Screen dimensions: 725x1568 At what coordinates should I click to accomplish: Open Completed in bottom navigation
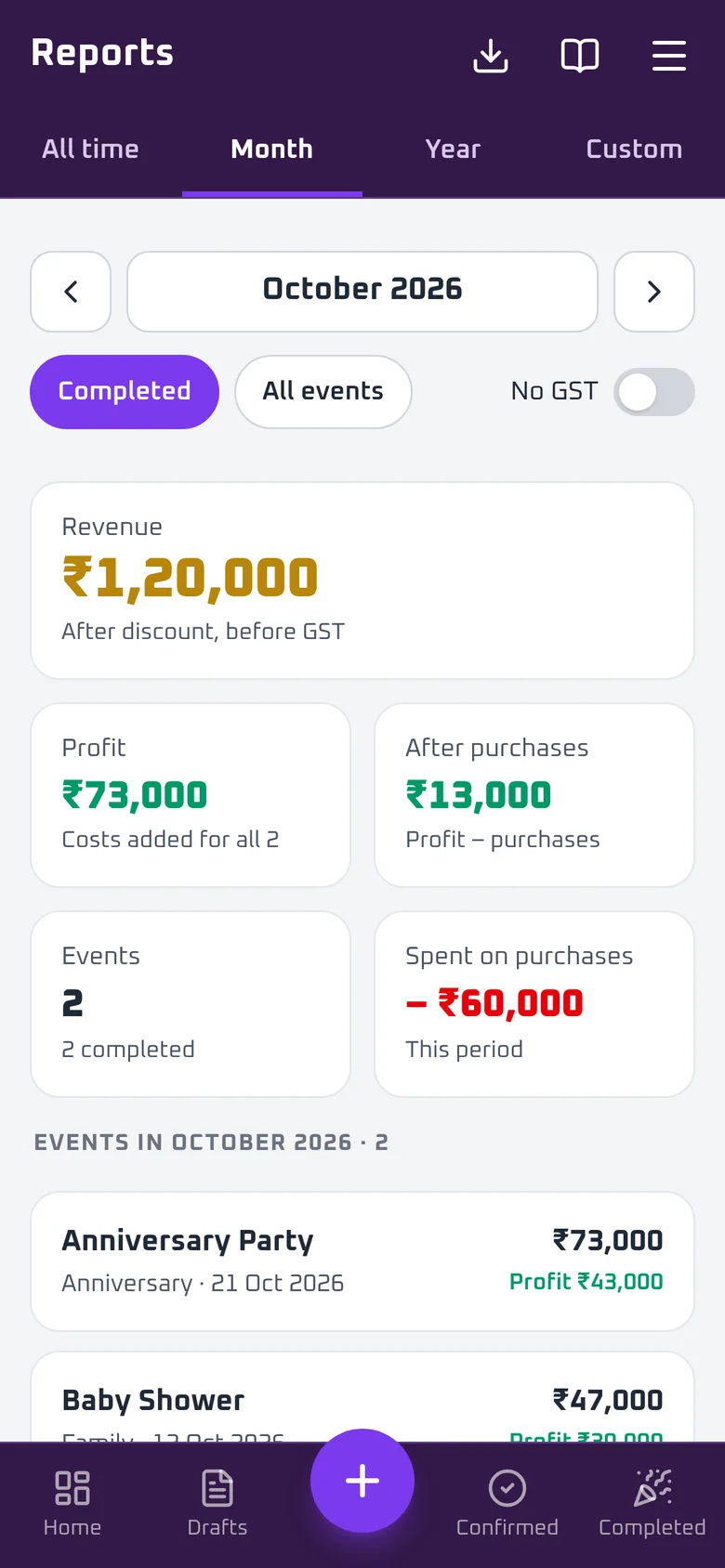652,1503
